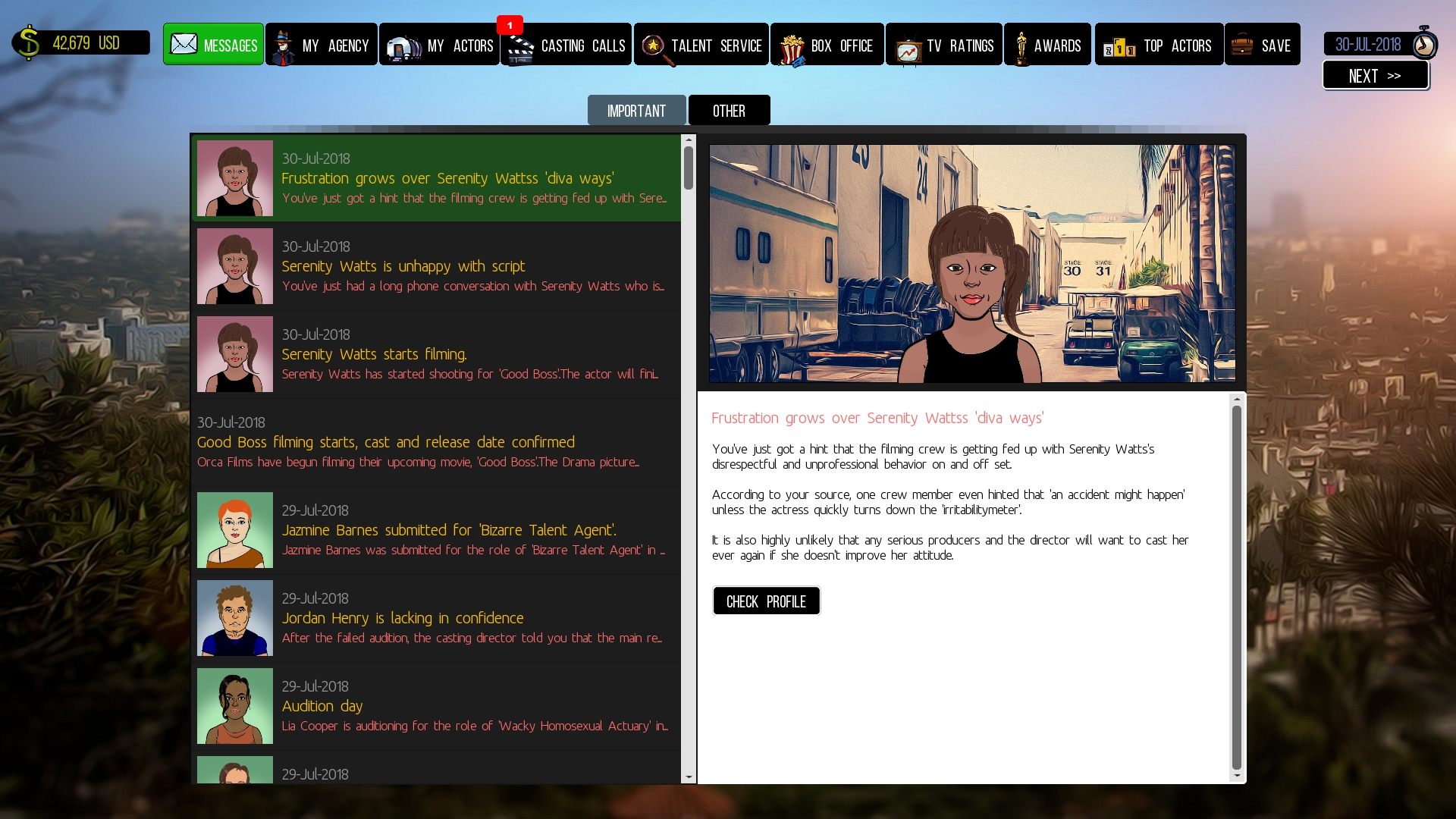The width and height of the screenshot is (1456, 819).
Task: Open Box Office via the popcorn icon
Action: click(791, 49)
